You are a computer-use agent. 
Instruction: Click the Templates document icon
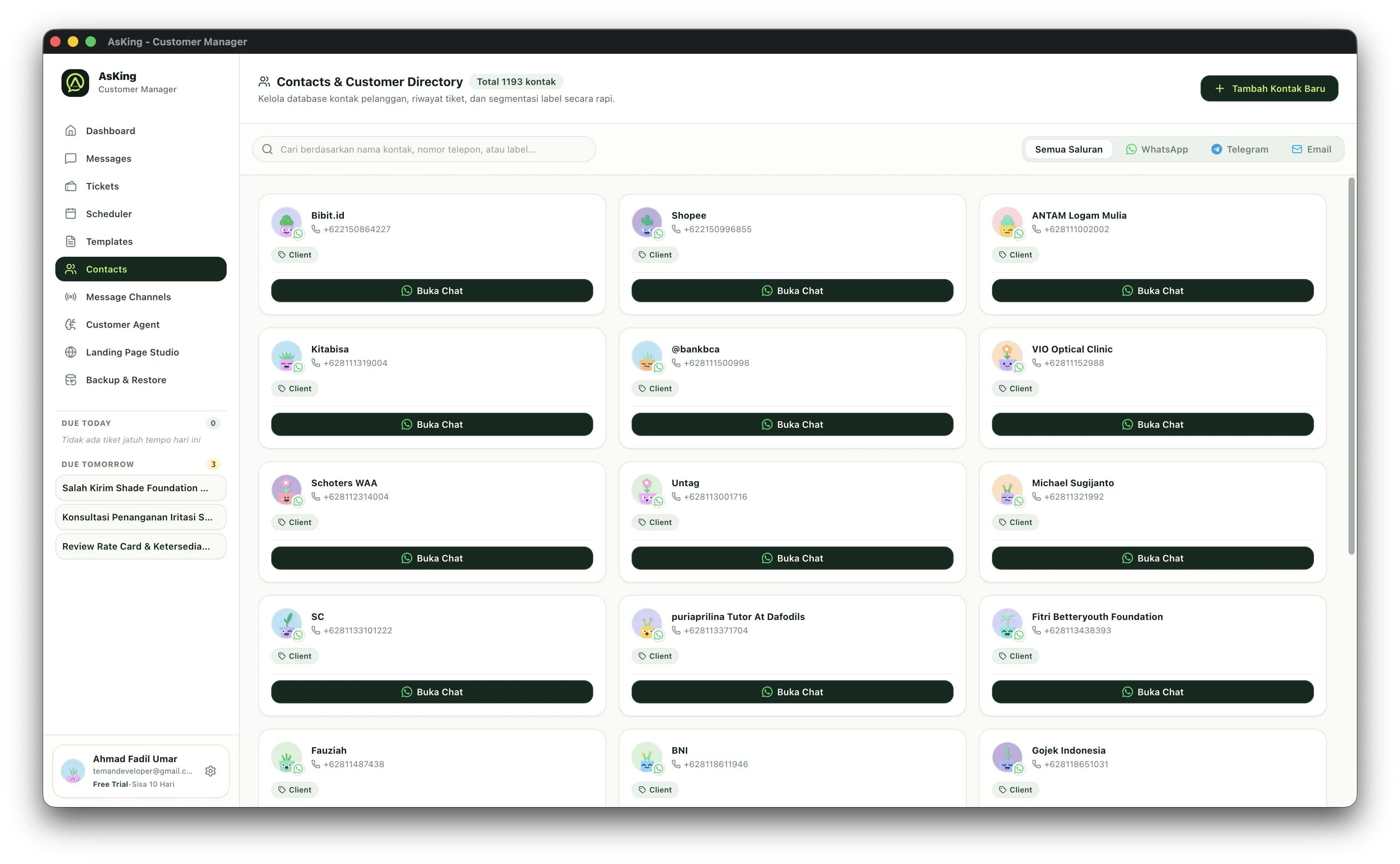71,242
